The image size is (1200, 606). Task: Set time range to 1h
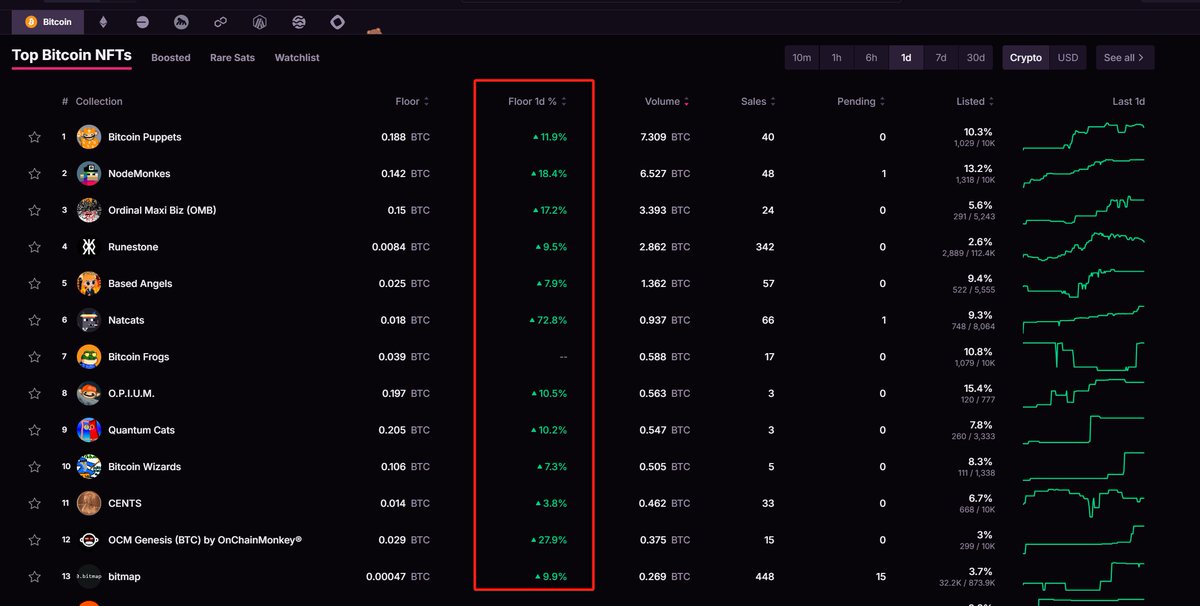coord(837,58)
